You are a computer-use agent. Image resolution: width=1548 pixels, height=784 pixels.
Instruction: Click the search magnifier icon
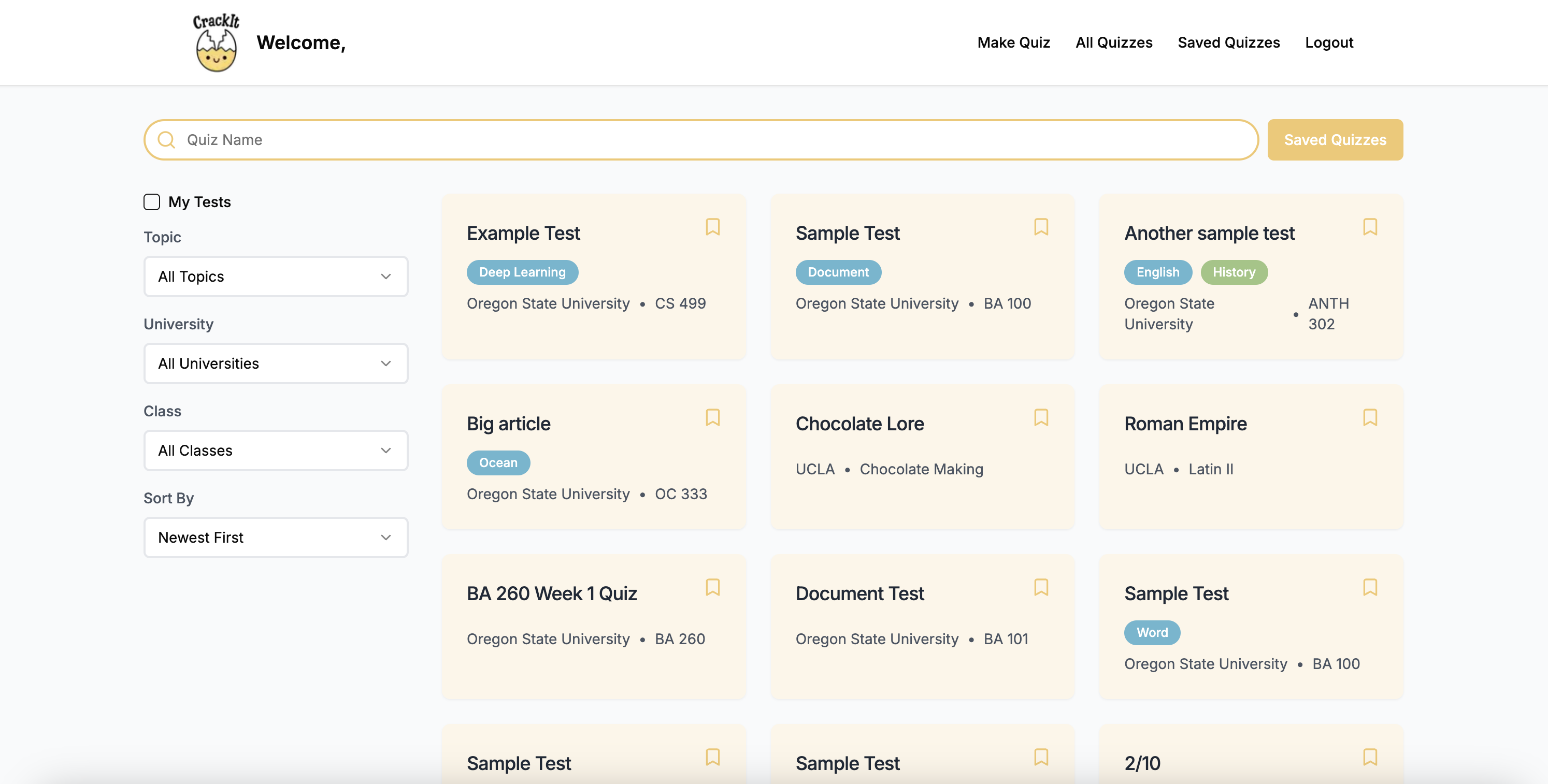coord(166,140)
